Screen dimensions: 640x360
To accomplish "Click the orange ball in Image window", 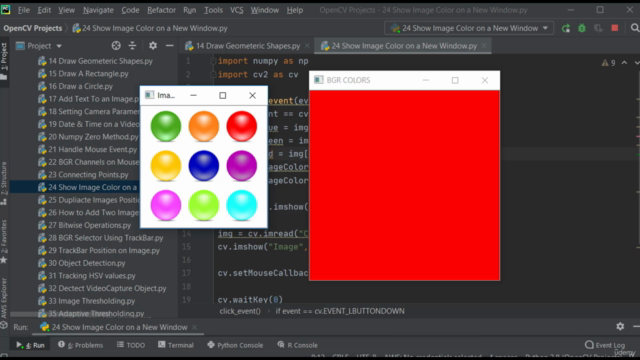I will (x=204, y=126).
